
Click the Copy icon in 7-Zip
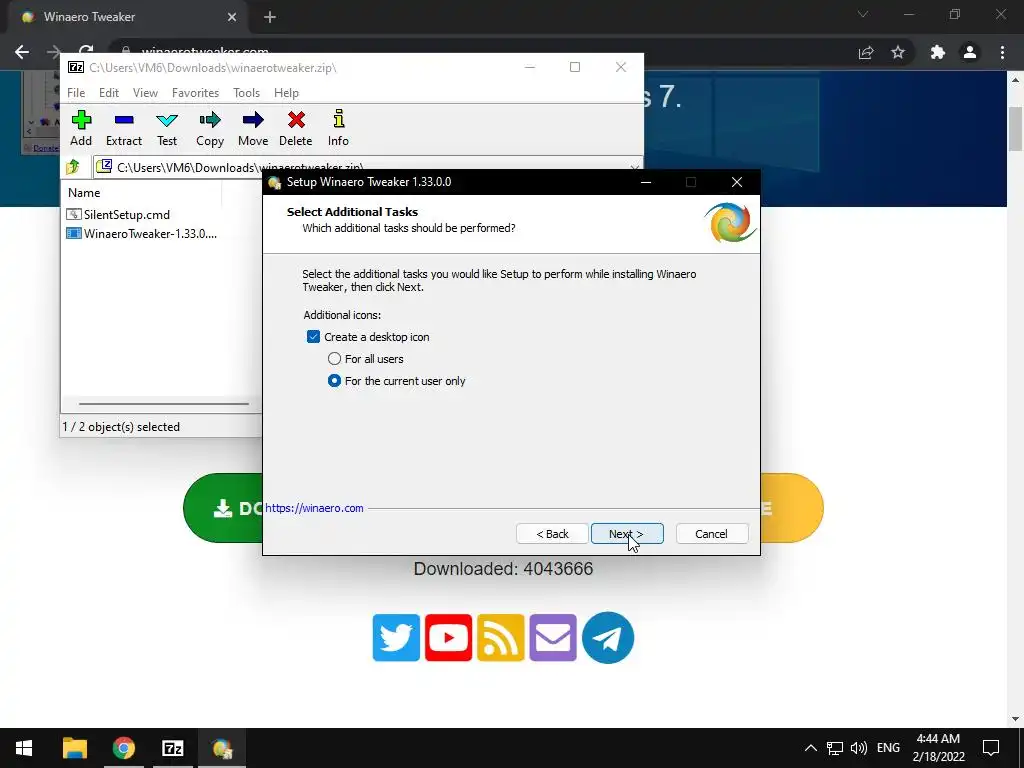point(210,128)
